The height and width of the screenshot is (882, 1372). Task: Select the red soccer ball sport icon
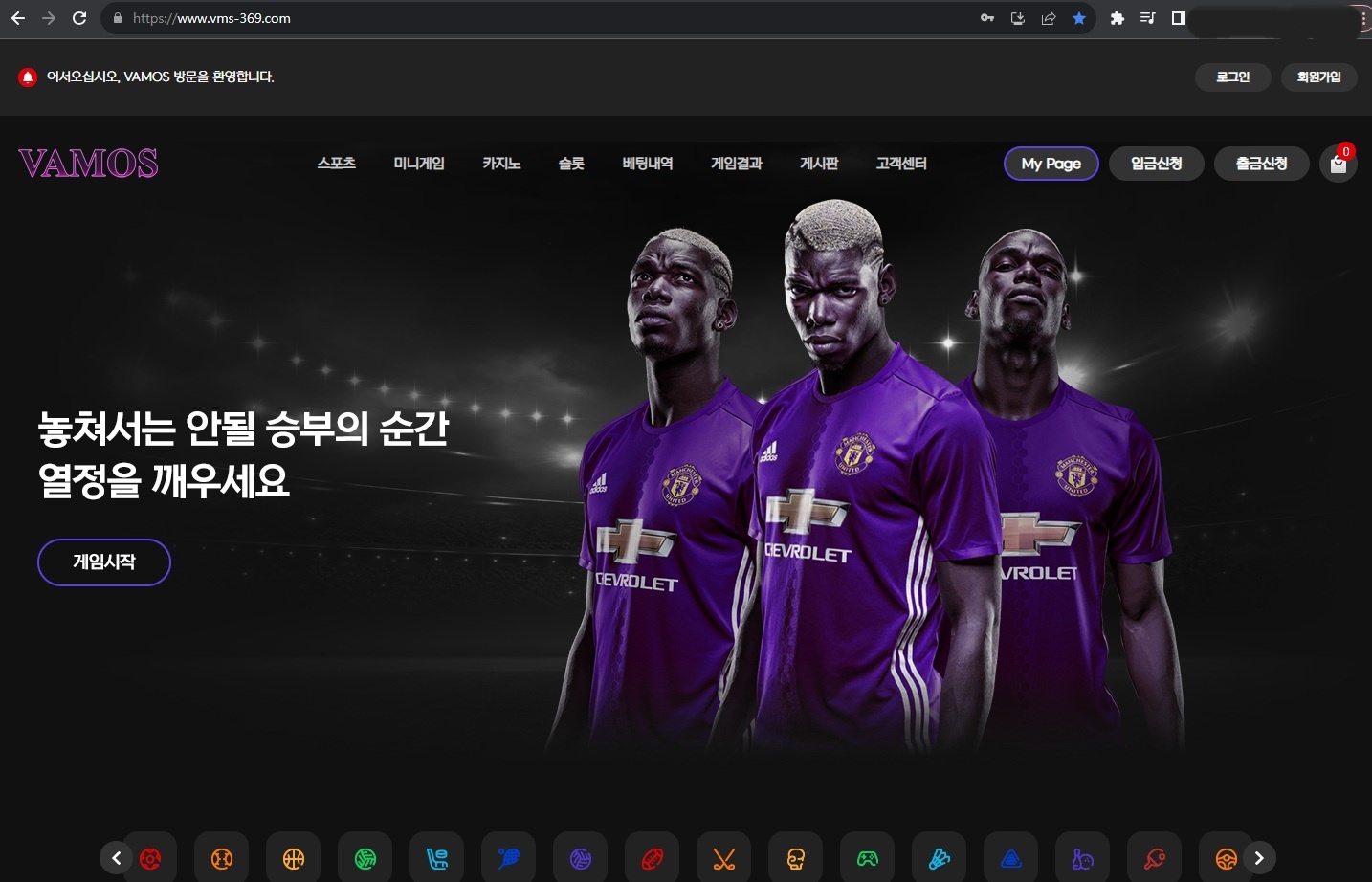(150, 858)
